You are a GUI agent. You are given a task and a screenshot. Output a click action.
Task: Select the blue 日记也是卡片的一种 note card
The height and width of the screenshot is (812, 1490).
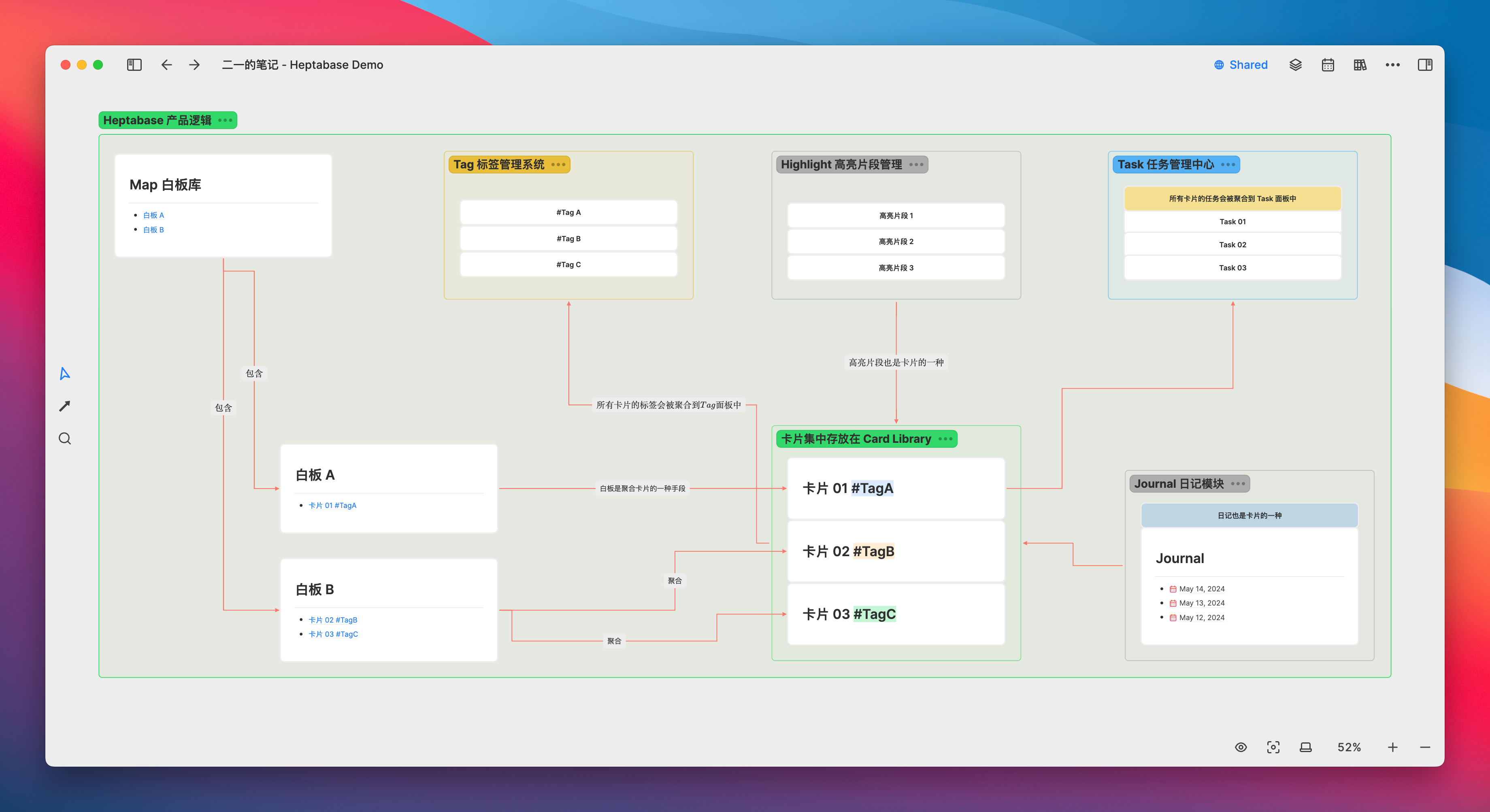point(1249,515)
